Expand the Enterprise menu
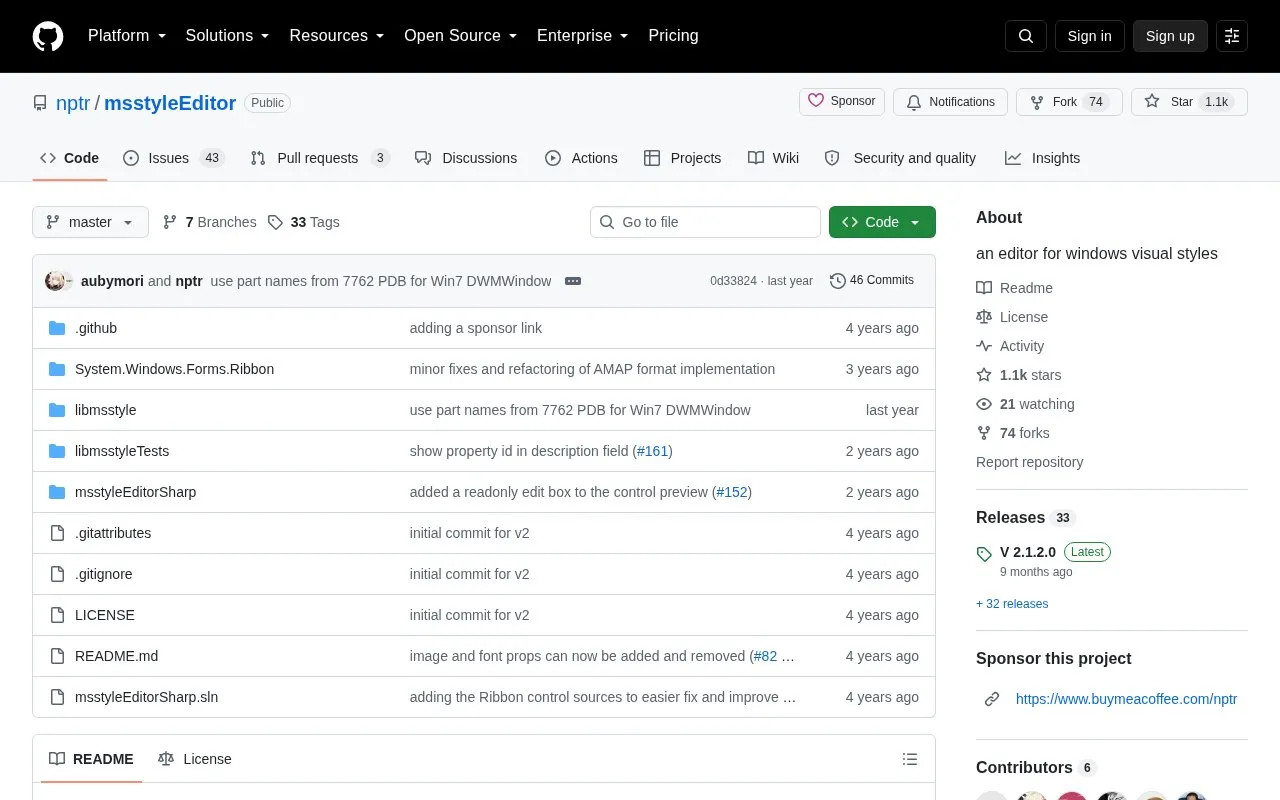 (583, 36)
